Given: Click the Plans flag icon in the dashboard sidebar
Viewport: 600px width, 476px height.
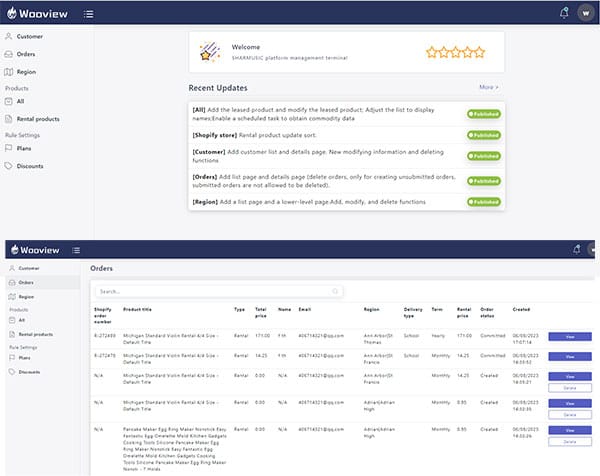Looking at the screenshot, I should [x=8, y=148].
